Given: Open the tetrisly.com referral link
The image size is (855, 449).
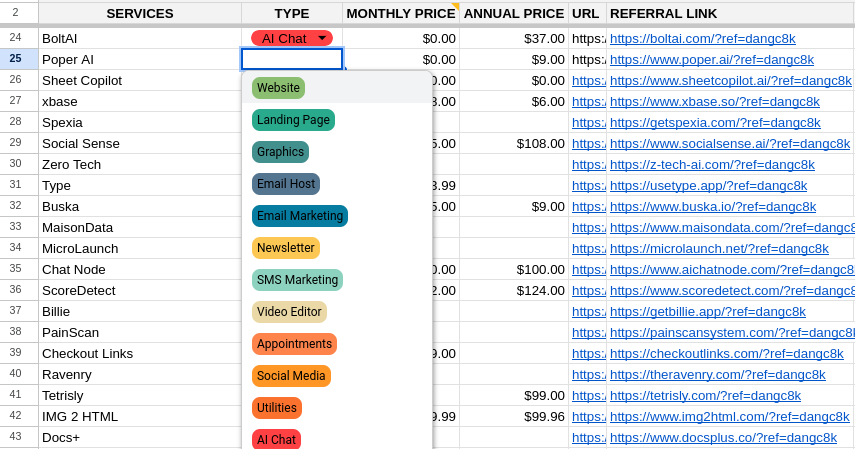Looking at the screenshot, I should pyautogui.click(x=705, y=396).
